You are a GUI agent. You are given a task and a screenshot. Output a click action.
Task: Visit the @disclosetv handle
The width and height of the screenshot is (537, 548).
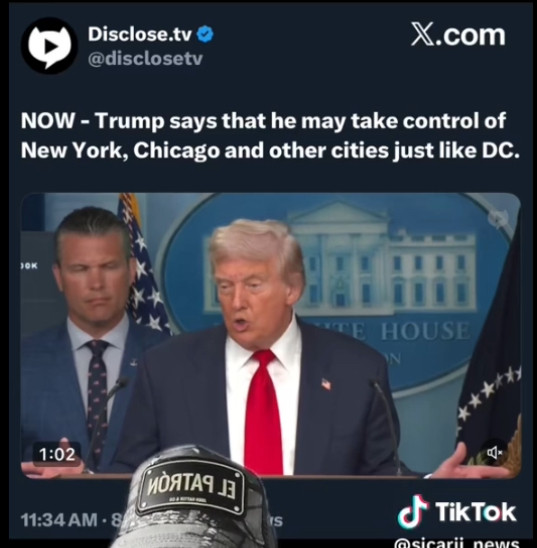click(145, 59)
